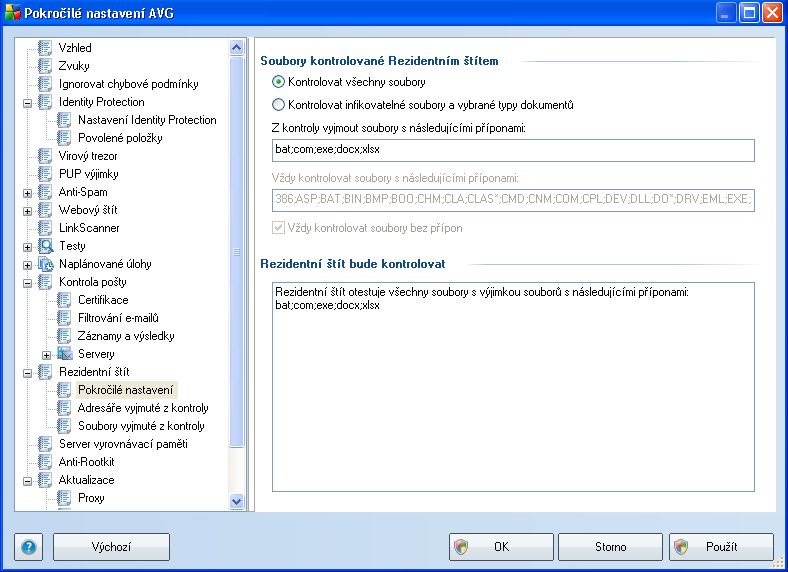Click the Rezidentní štít icon
This screenshot has height=572, width=788.
coord(45,372)
